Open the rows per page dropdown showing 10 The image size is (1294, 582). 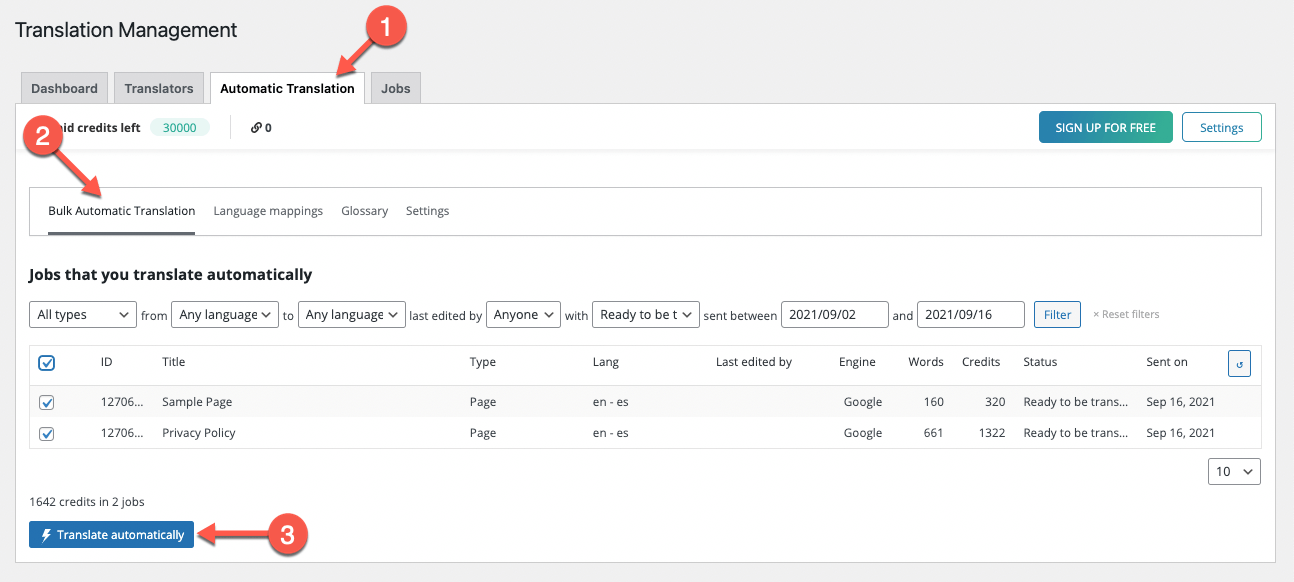click(1234, 471)
